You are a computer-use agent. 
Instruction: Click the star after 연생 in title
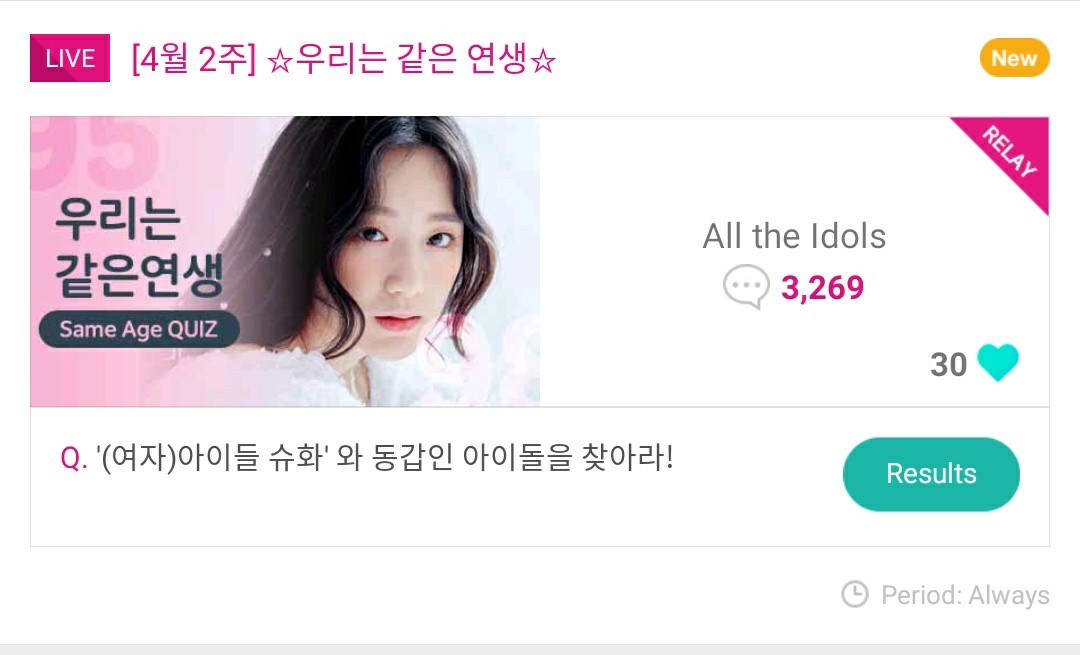coord(541,61)
